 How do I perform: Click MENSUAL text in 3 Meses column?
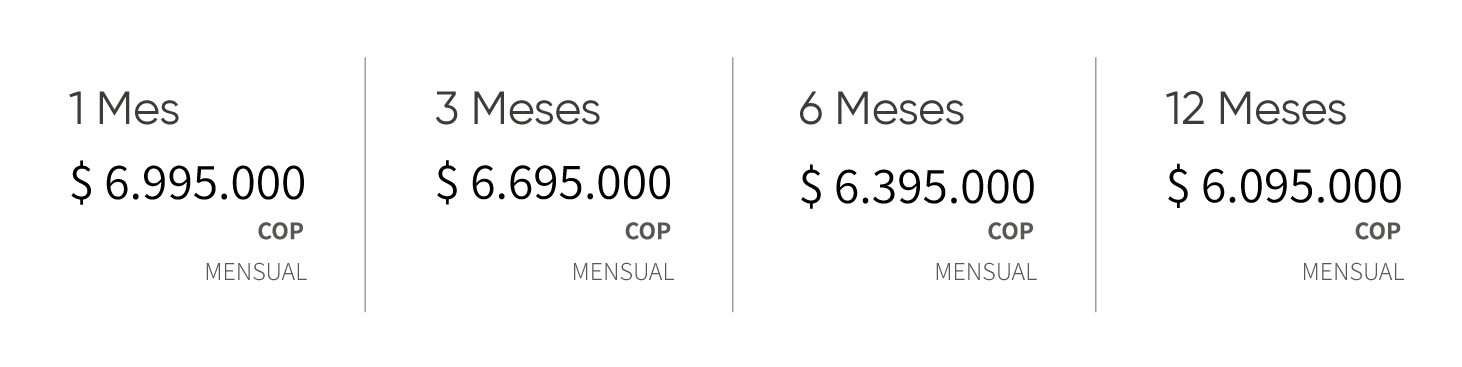[623, 272]
